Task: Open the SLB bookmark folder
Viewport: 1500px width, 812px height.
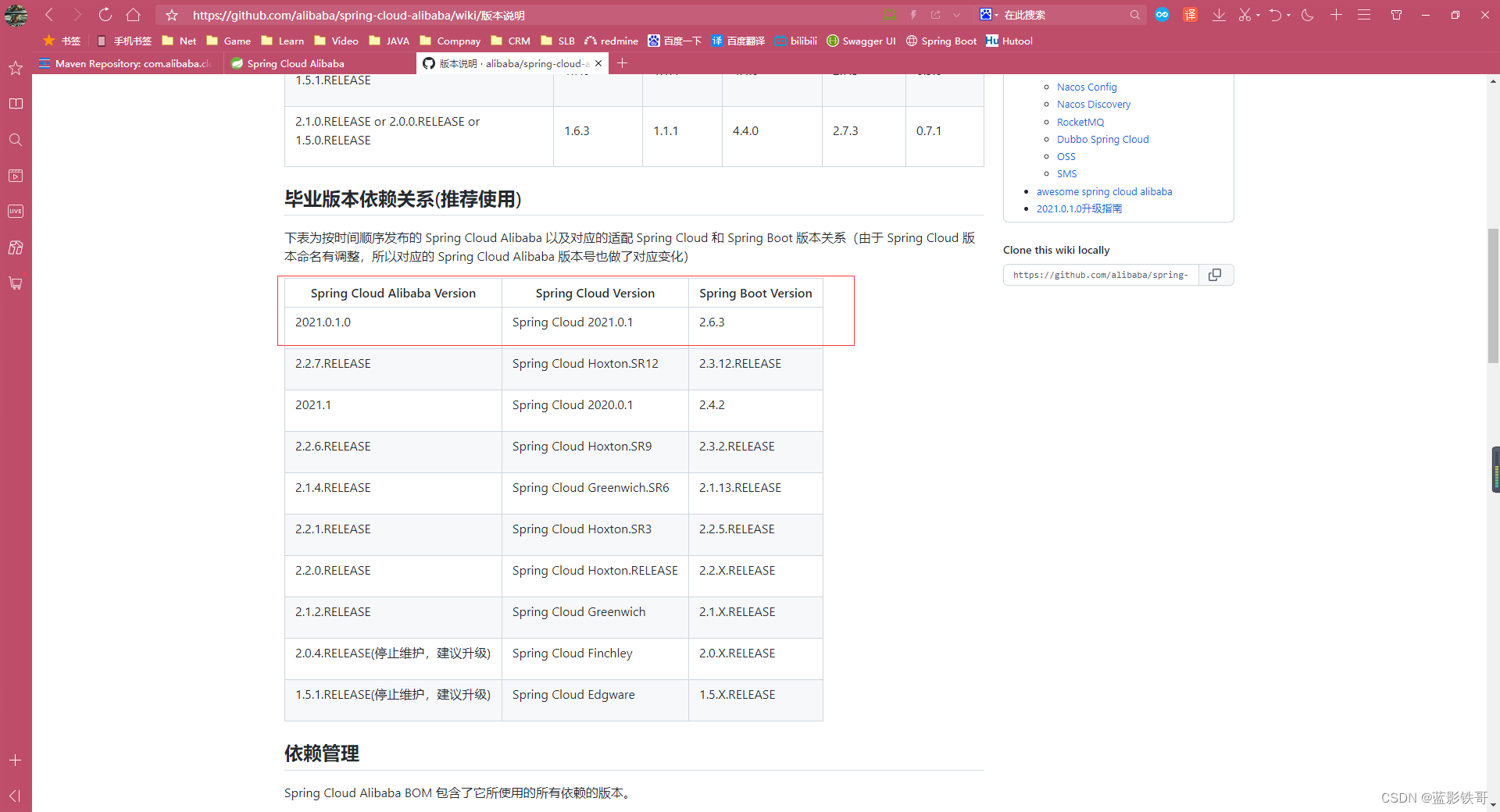Action: (x=558, y=41)
